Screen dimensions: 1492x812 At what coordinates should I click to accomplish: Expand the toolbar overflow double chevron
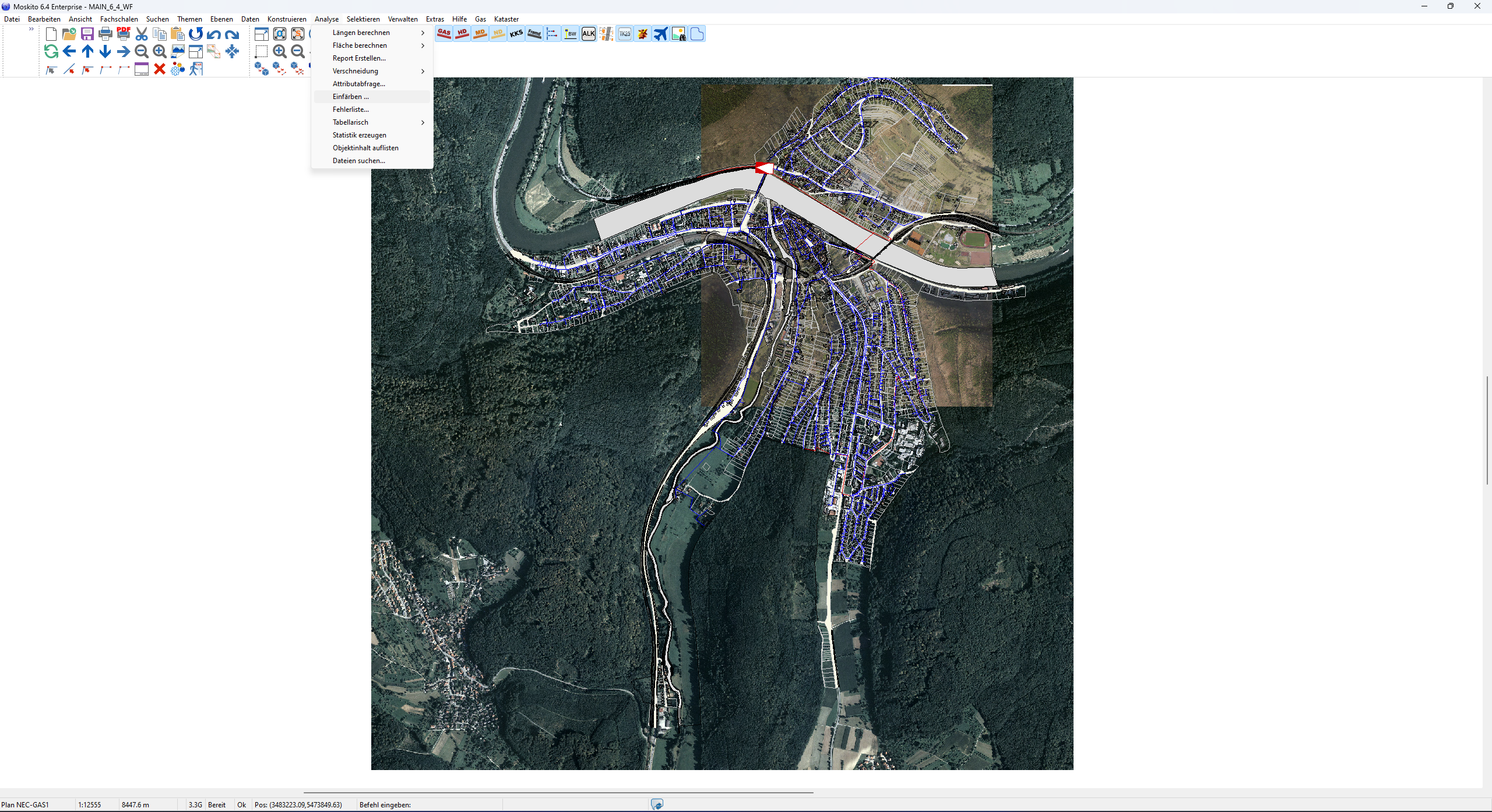31,29
